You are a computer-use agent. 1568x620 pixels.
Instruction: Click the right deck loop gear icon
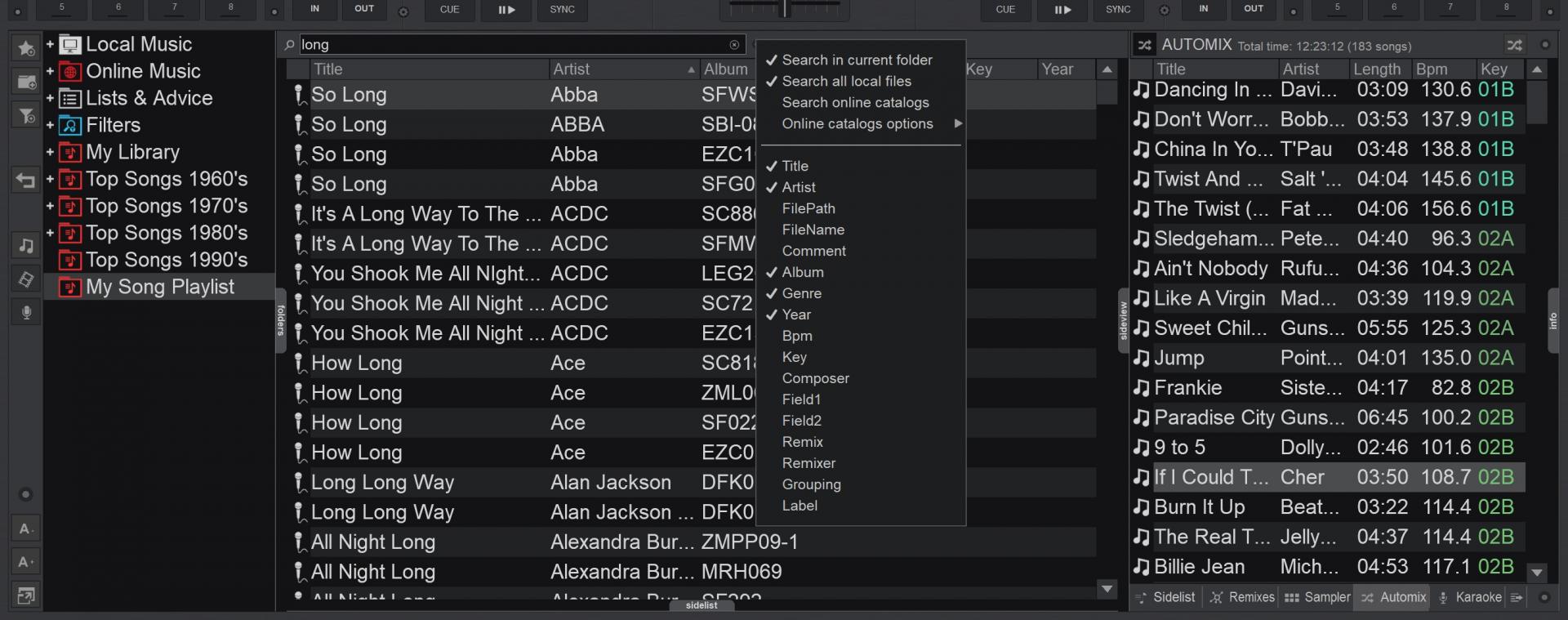click(x=1165, y=11)
